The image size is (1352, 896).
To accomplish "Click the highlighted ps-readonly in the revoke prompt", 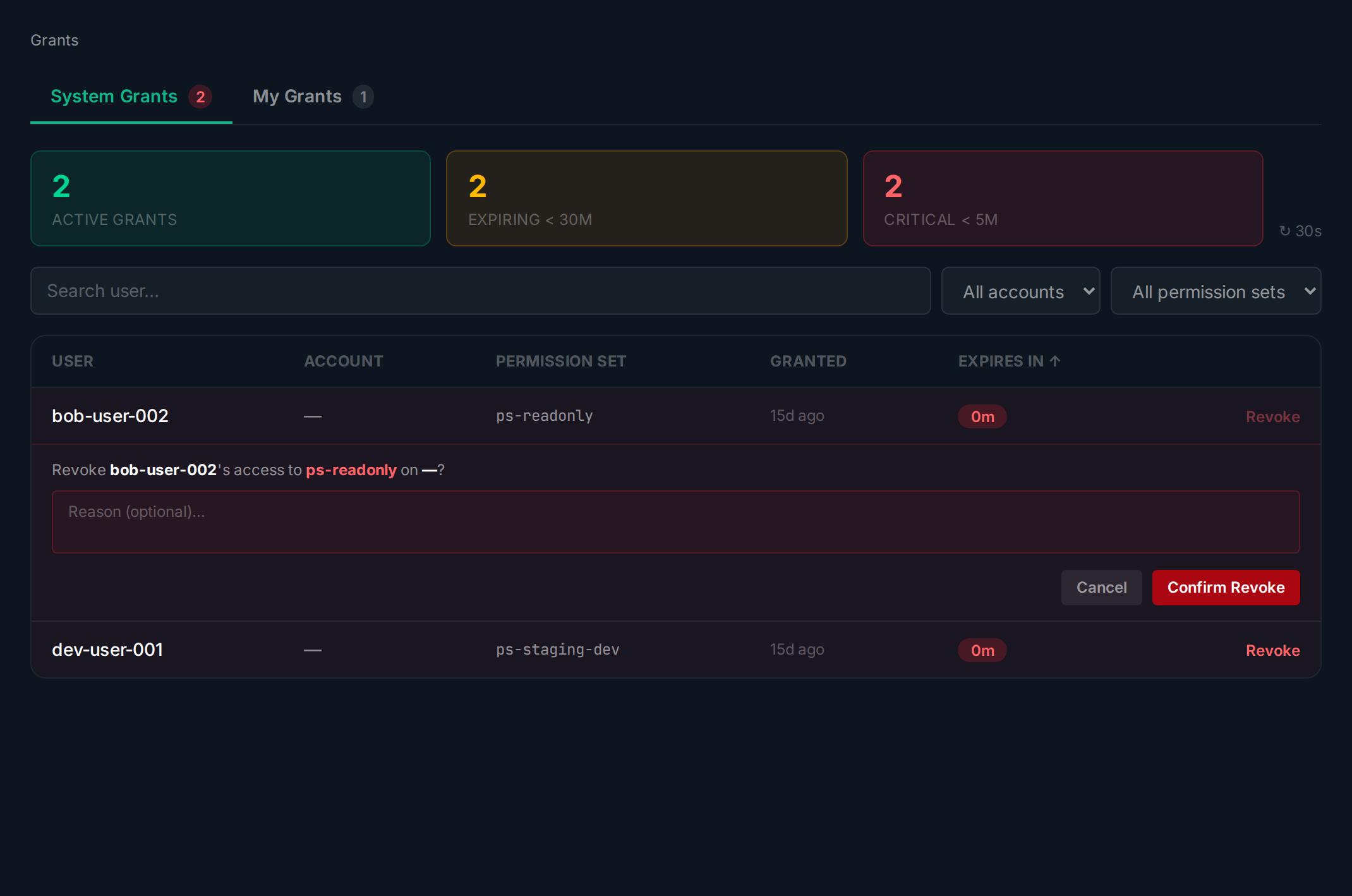I will pyautogui.click(x=351, y=470).
